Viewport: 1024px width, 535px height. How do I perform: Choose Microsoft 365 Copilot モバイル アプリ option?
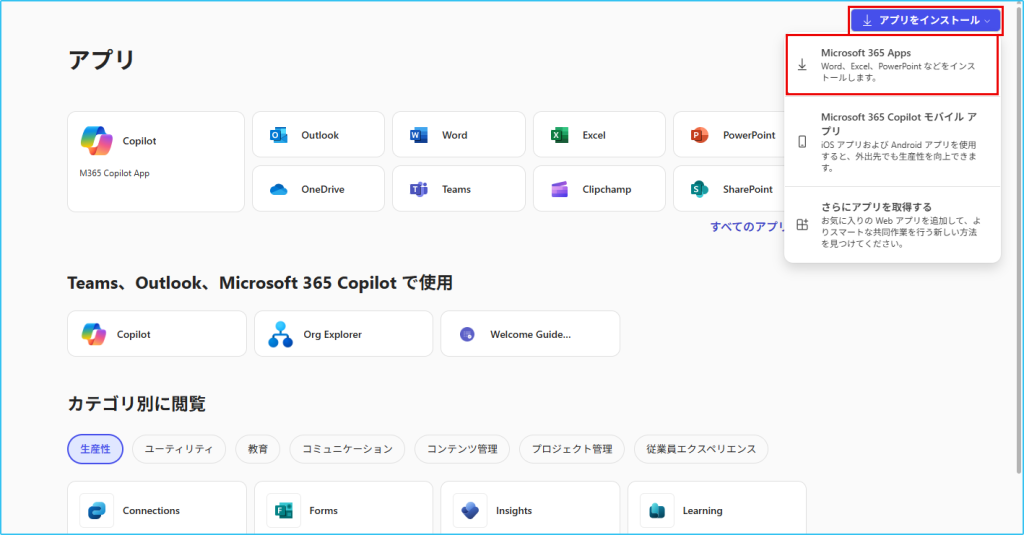892,142
